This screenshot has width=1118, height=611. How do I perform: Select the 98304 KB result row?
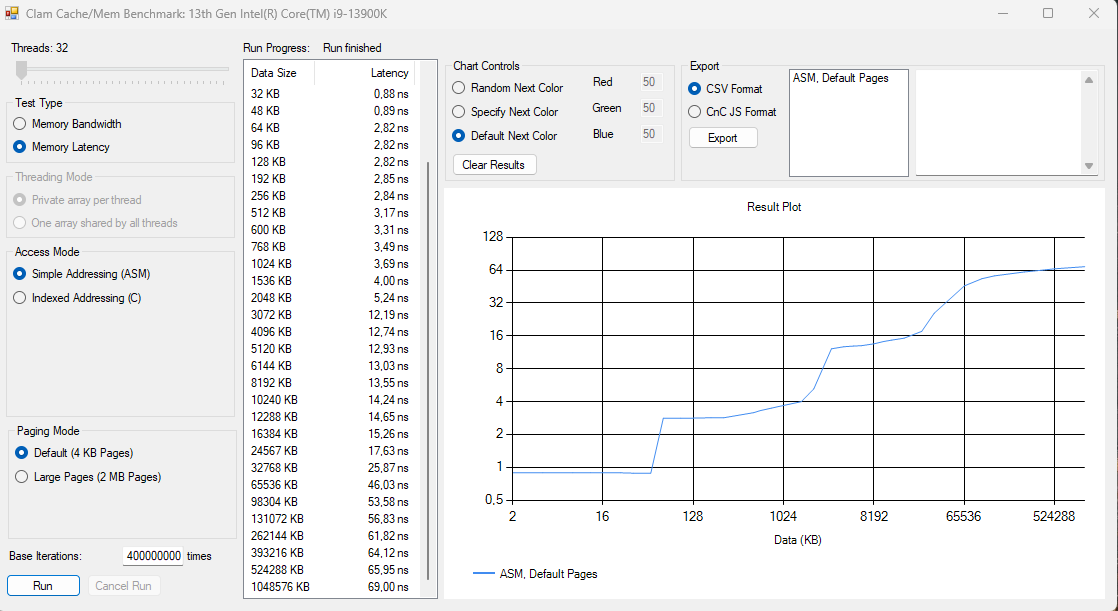click(x=330, y=502)
